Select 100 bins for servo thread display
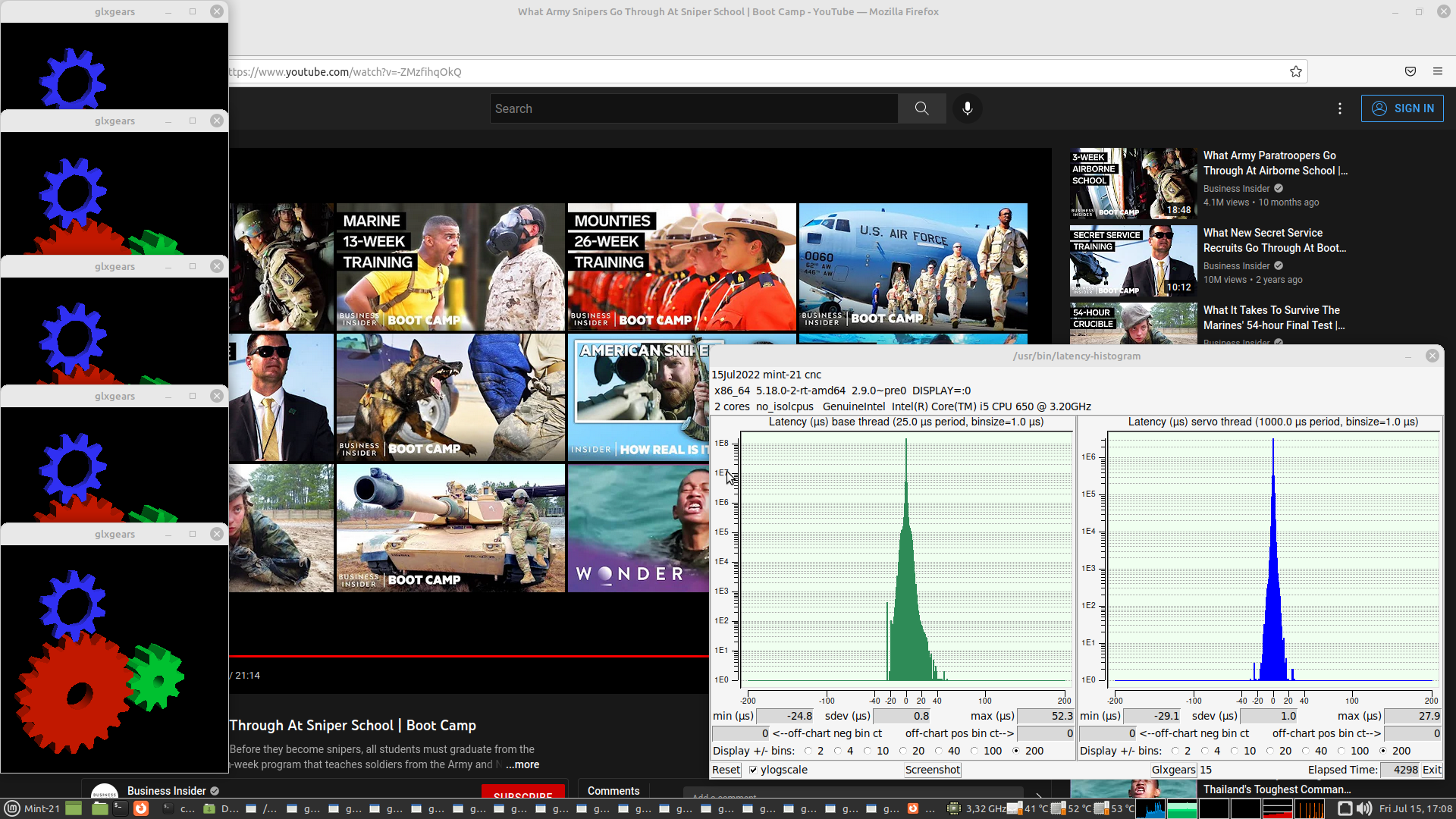 (1341, 751)
